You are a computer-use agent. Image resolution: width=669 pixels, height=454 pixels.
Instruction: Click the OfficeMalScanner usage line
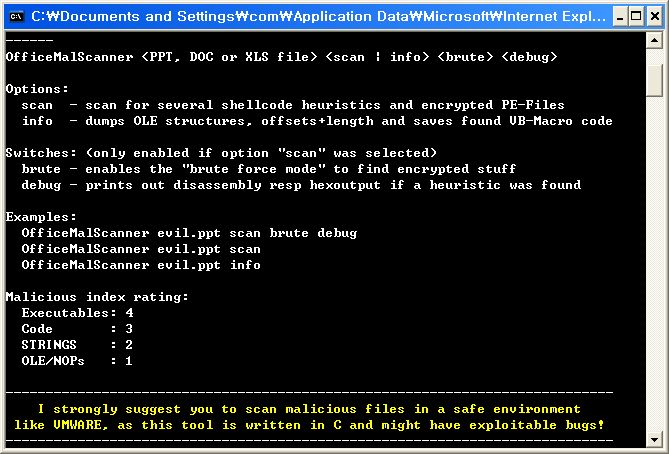click(281, 57)
